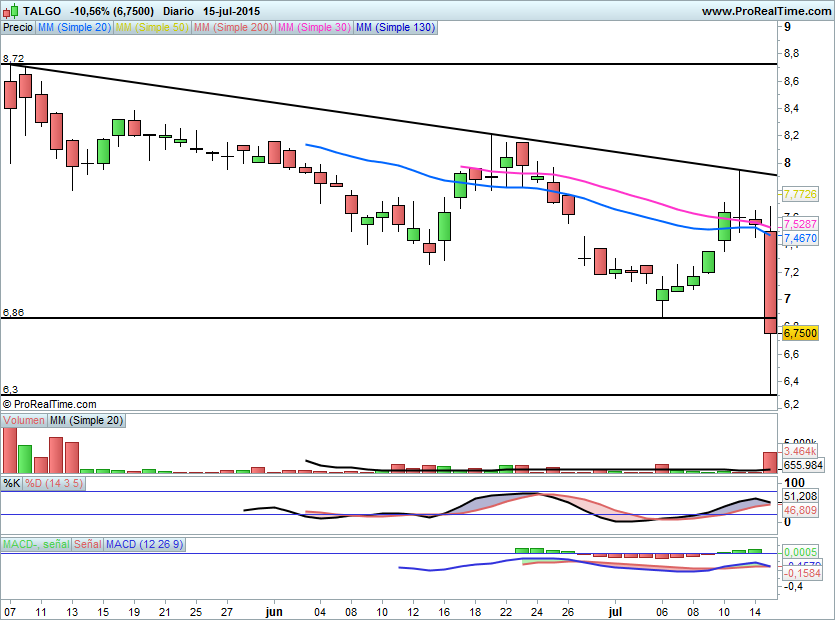Open the Diario timeframe selector

181,10
